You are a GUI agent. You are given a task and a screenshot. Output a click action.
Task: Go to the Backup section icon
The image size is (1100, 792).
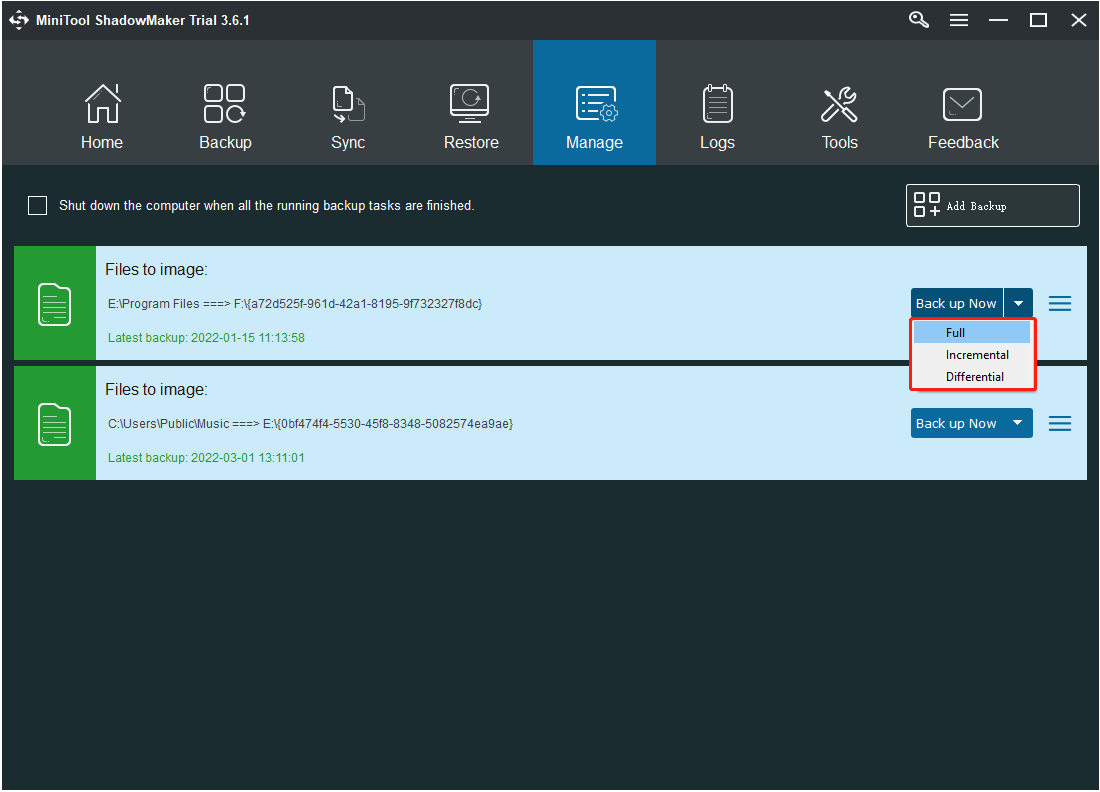click(225, 105)
